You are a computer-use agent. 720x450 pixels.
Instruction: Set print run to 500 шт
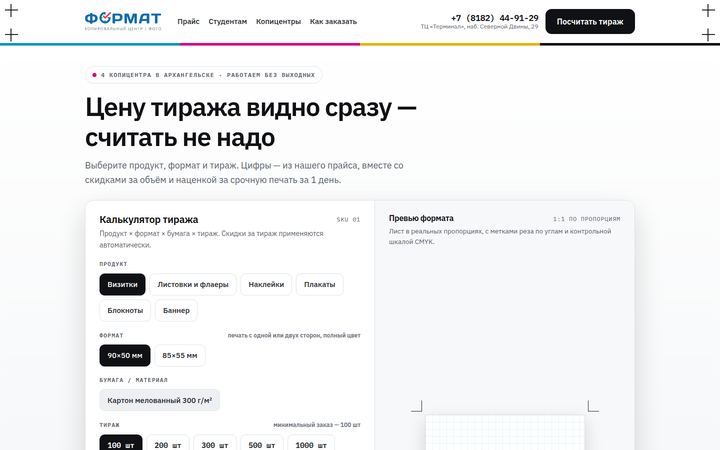[x=262, y=443]
